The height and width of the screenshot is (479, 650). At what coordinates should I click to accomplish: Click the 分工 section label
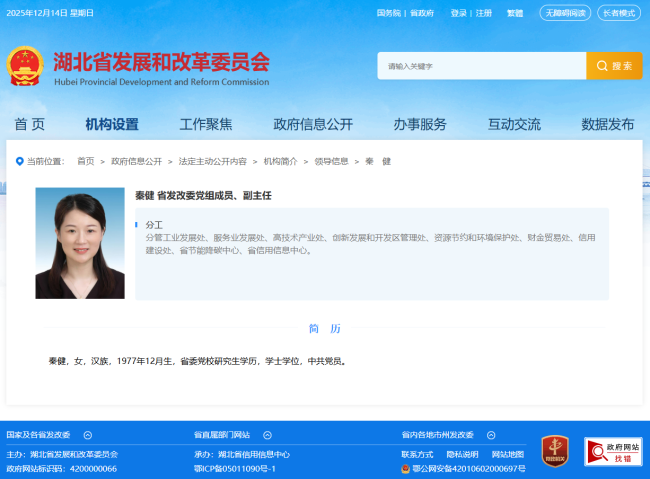(x=154, y=225)
